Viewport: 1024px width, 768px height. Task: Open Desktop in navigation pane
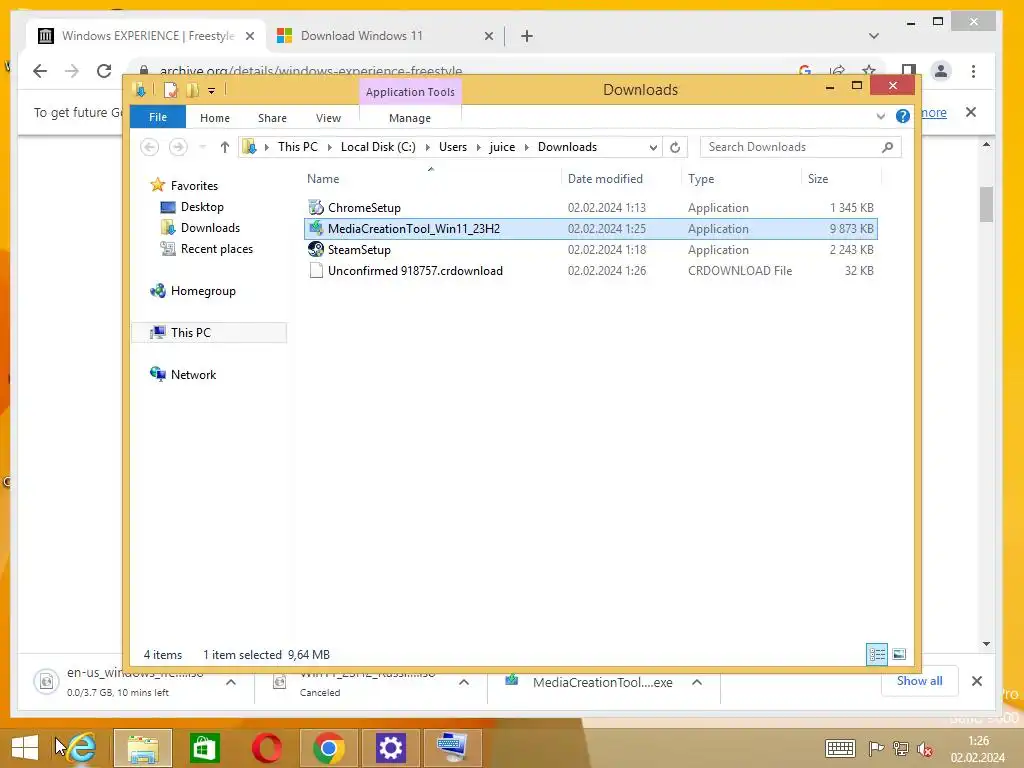[202, 207]
